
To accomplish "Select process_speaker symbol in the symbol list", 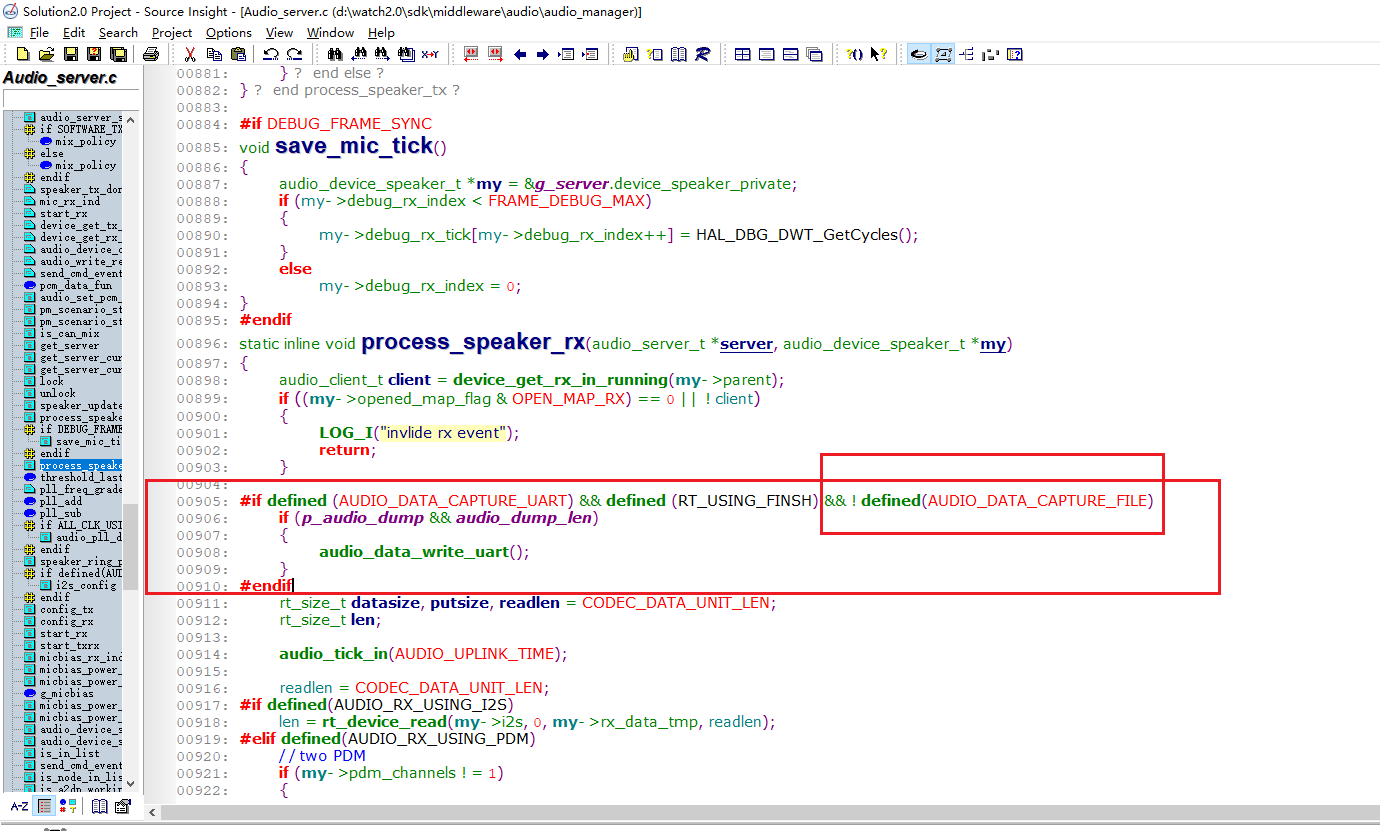I will click(80, 465).
